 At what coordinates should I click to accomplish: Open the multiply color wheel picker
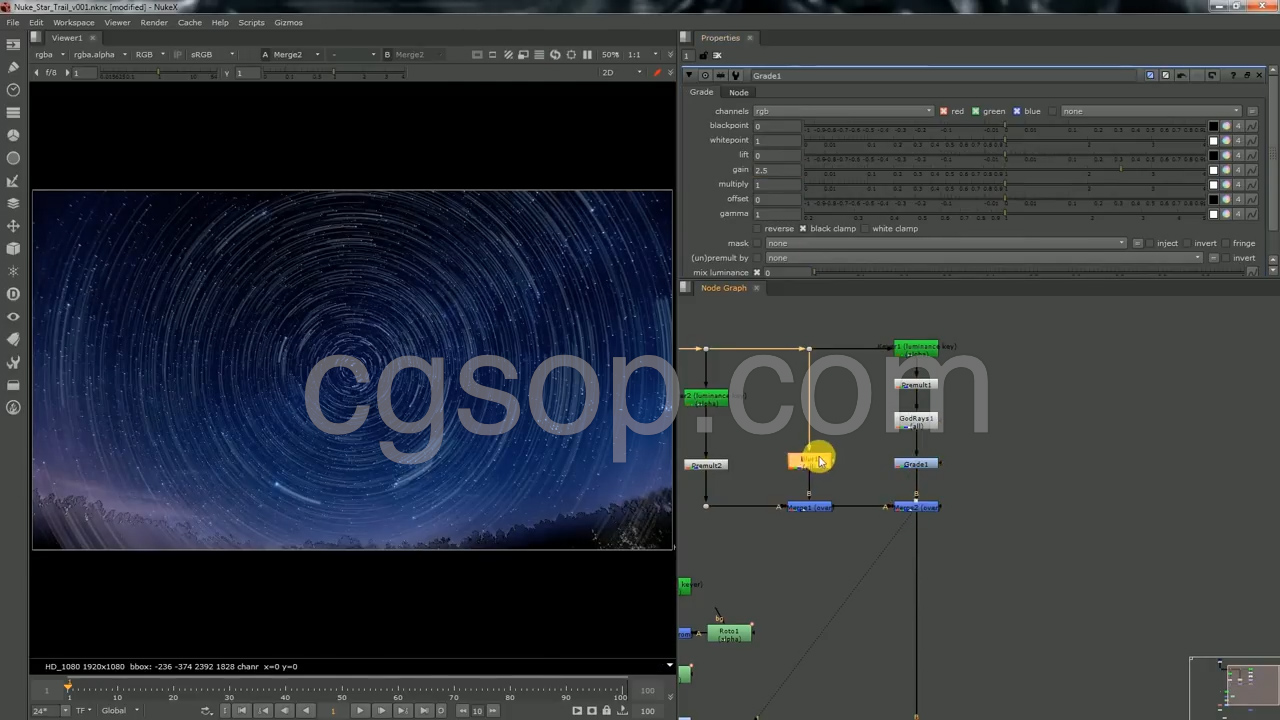pyautogui.click(x=1226, y=185)
